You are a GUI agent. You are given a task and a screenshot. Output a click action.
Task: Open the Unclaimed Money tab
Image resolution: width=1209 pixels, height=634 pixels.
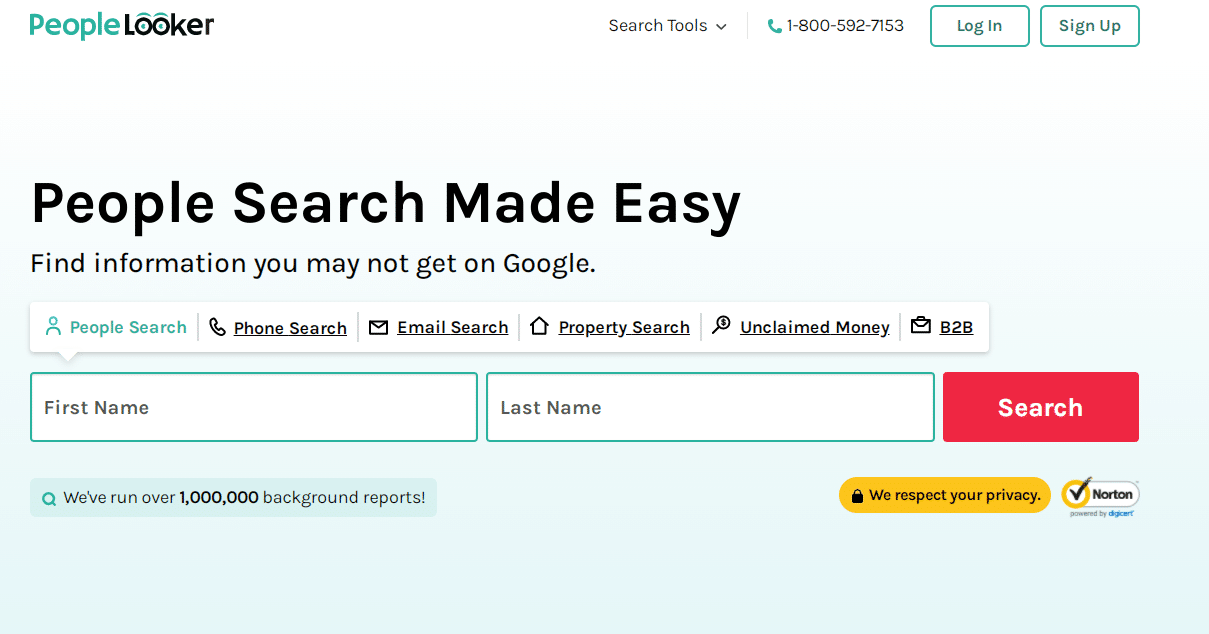coord(801,327)
